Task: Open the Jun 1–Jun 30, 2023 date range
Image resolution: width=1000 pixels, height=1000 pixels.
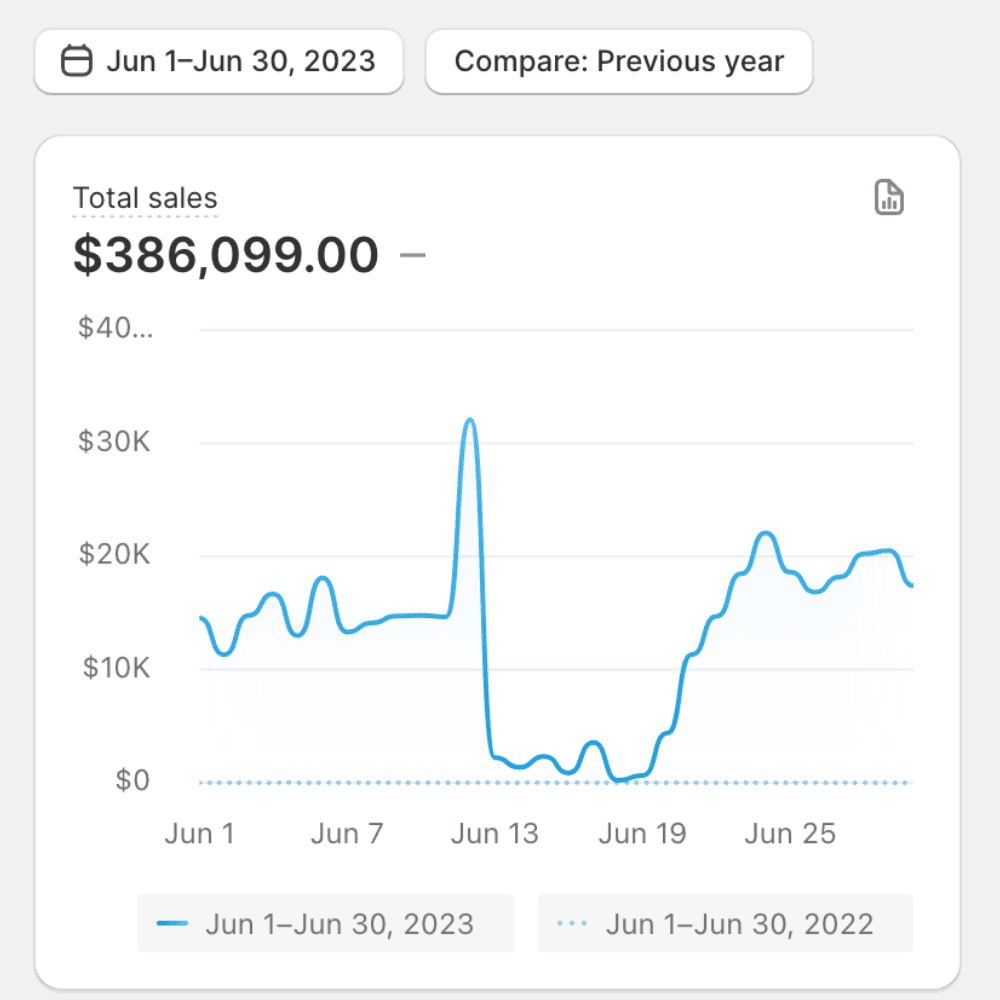Action: (219, 61)
